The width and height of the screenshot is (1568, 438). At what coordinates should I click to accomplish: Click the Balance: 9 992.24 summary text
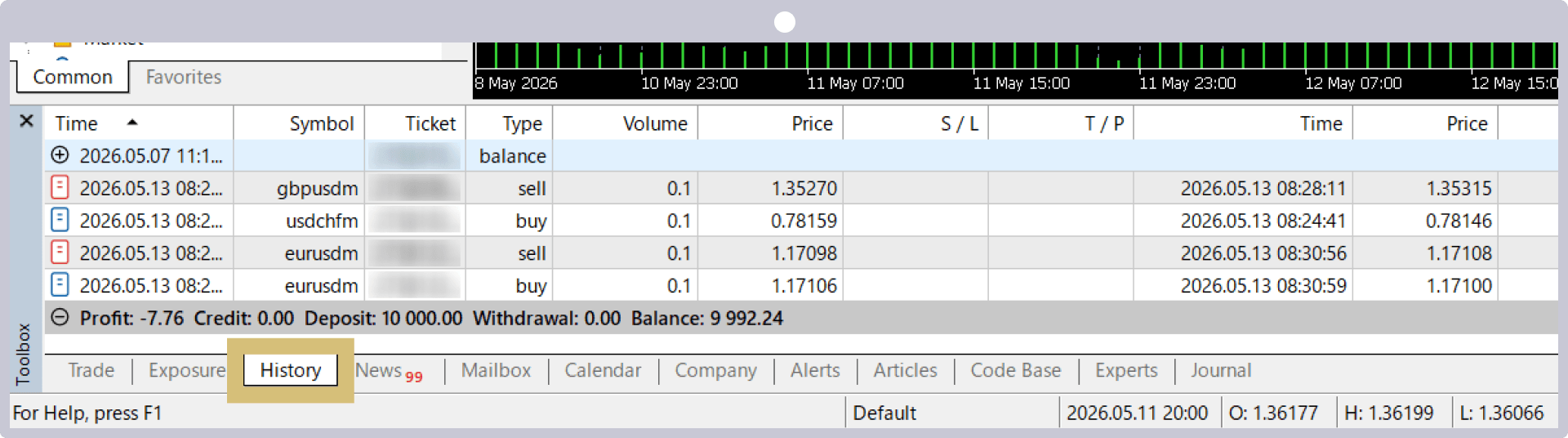click(706, 318)
